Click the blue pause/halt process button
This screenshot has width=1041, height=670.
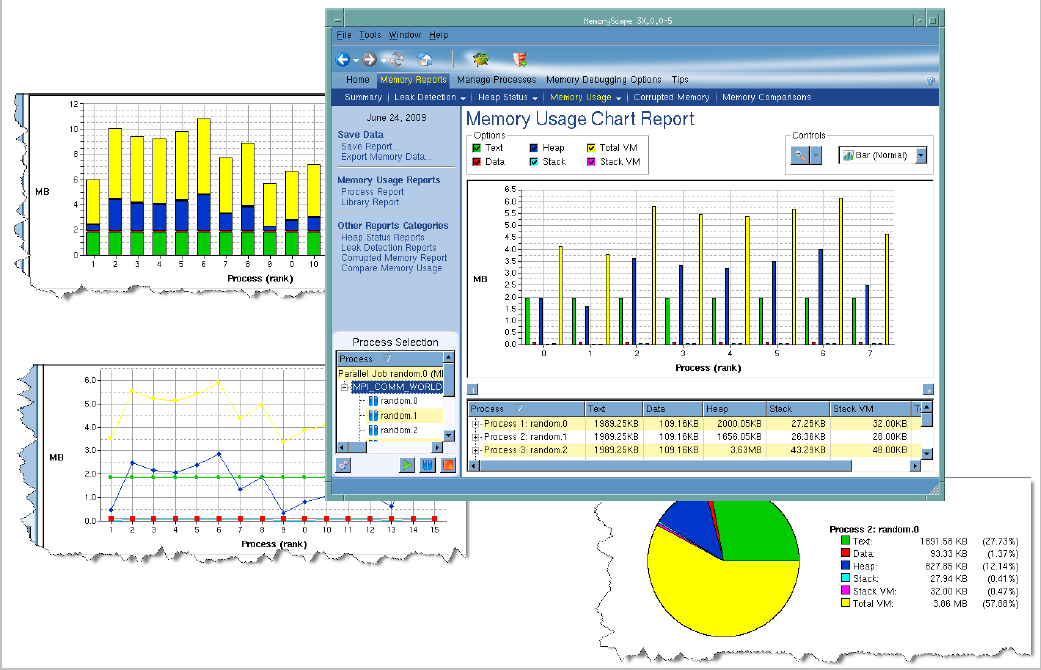(x=427, y=465)
